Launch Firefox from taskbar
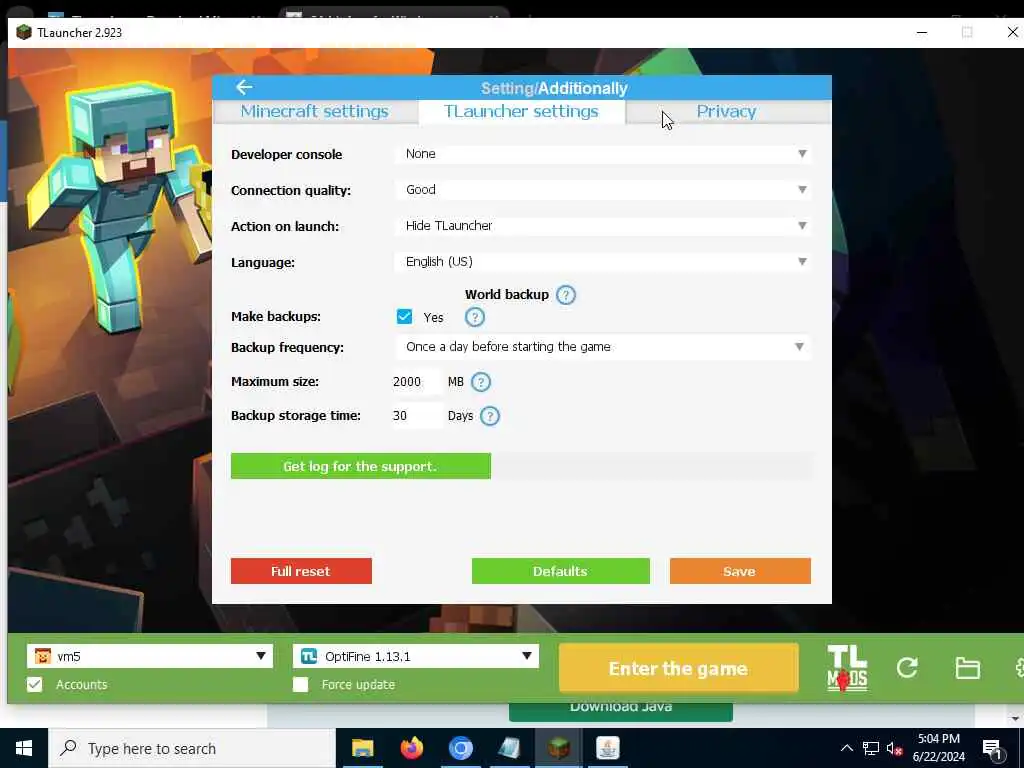The width and height of the screenshot is (1024, 768). pyautogui.click(x=411, y=748)
